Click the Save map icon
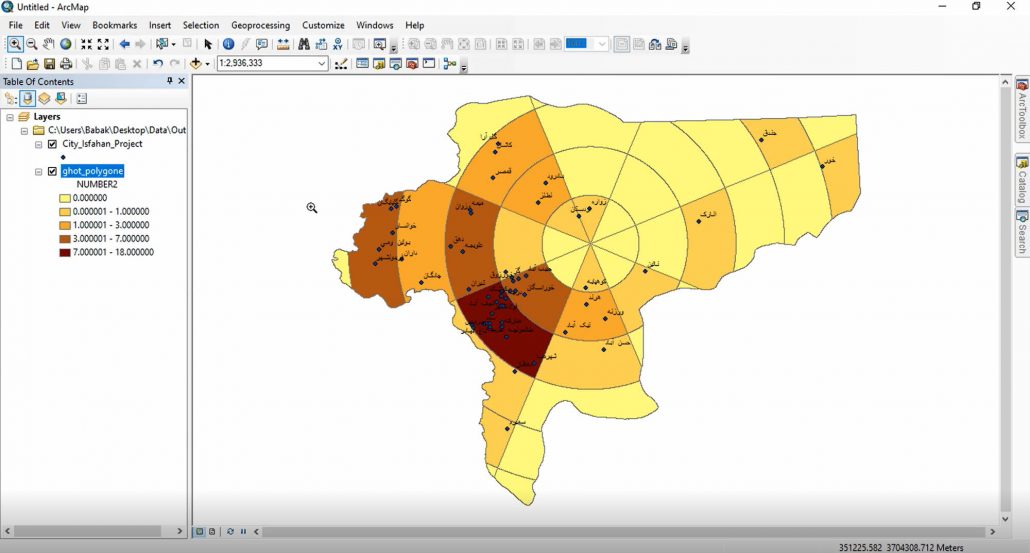 49,64
